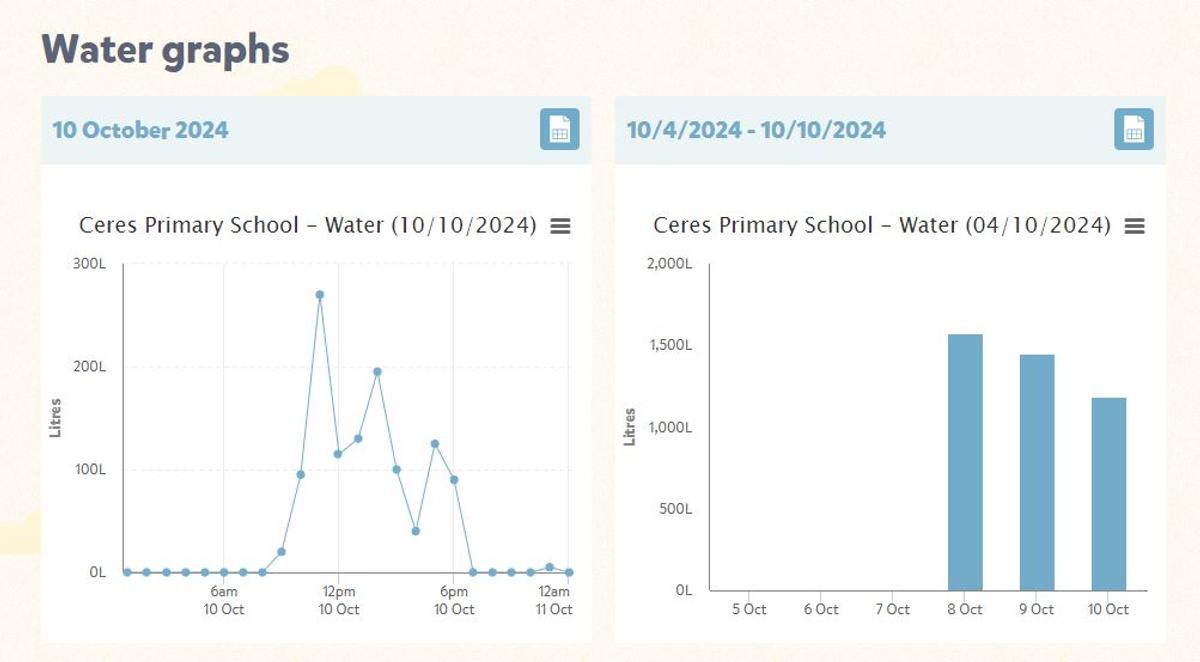Click the 12pm 10 Oct axis label
This screenshot has width=1200, height=662.
coord(339,601)
